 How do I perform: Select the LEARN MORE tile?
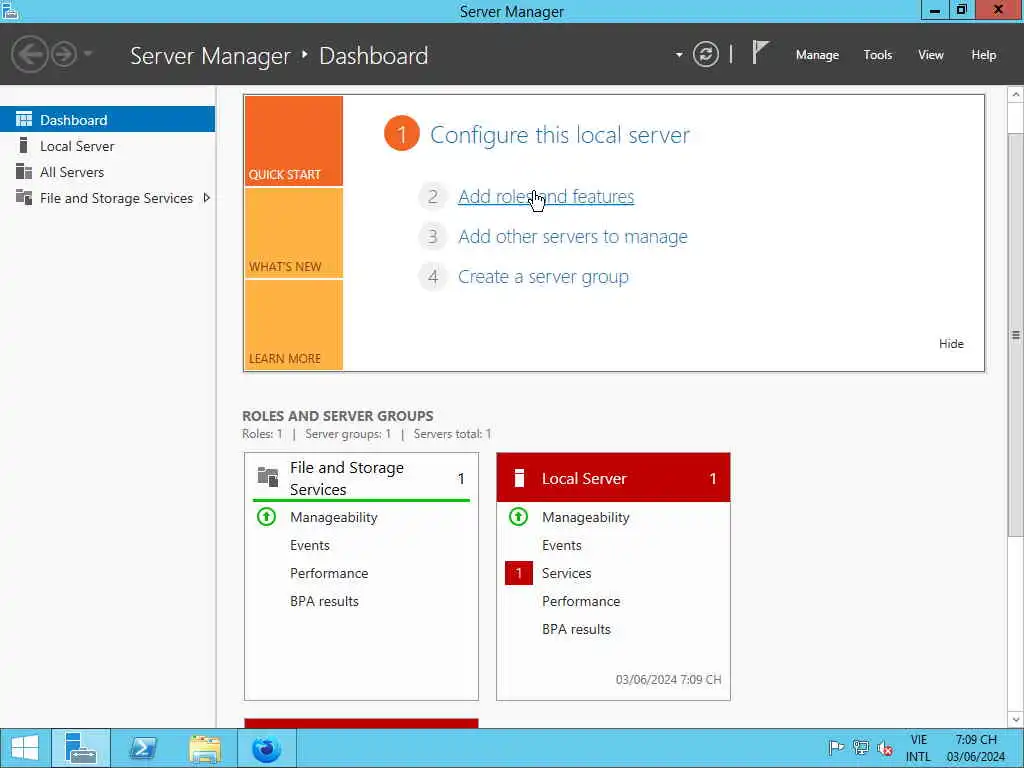(293, 325)
